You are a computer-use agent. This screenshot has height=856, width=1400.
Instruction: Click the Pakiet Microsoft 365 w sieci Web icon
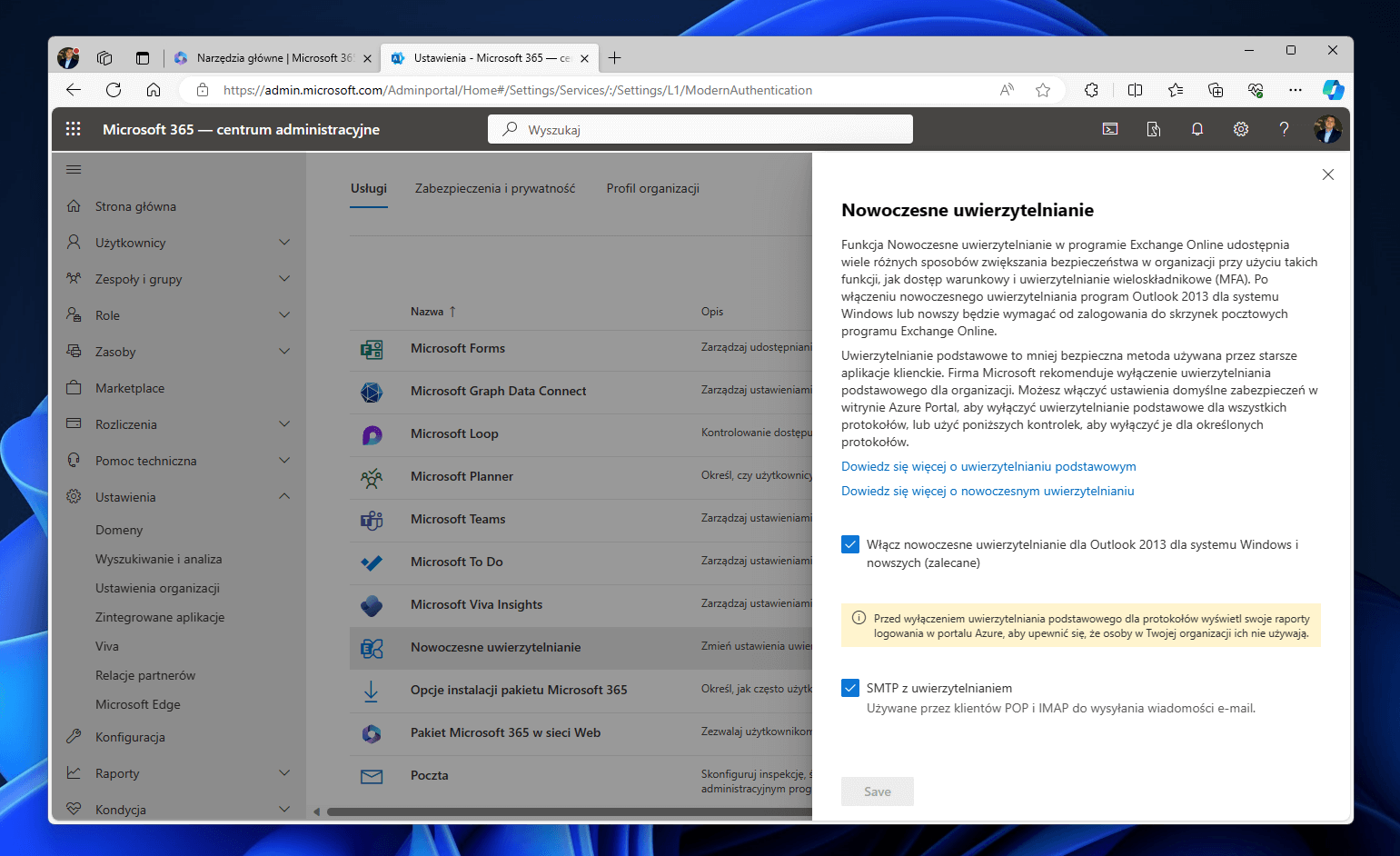372,733
